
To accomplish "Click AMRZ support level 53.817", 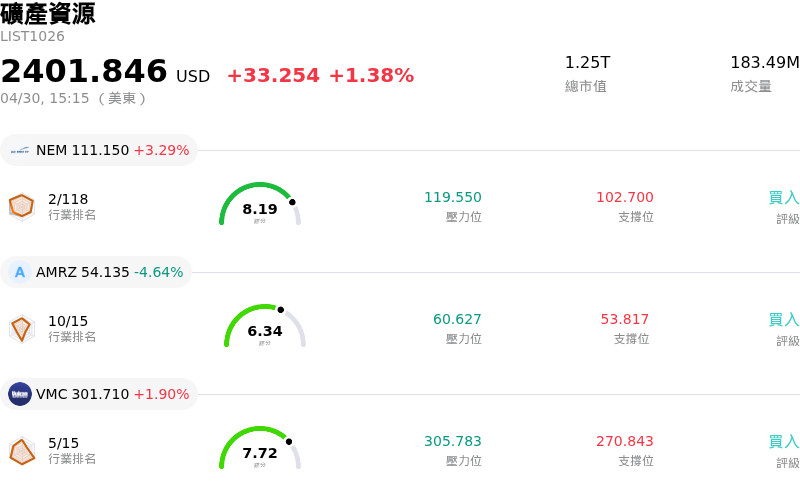I will (x=624, y=320).
